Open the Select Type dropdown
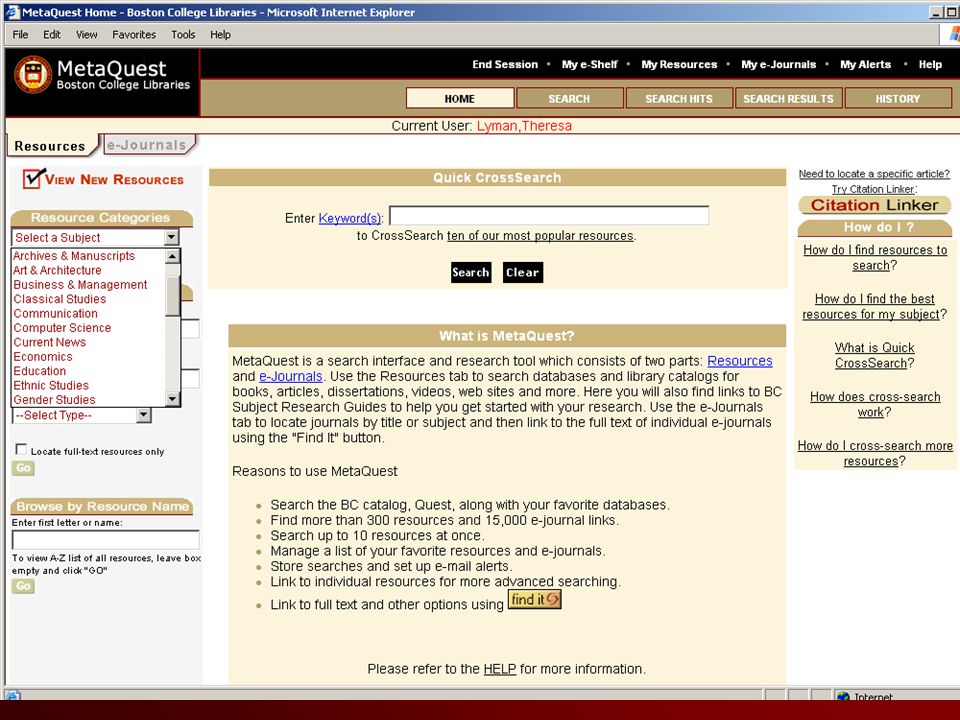The height and width of the screenshot is (720, 960). pyautogui.click(x=81, y=415)
